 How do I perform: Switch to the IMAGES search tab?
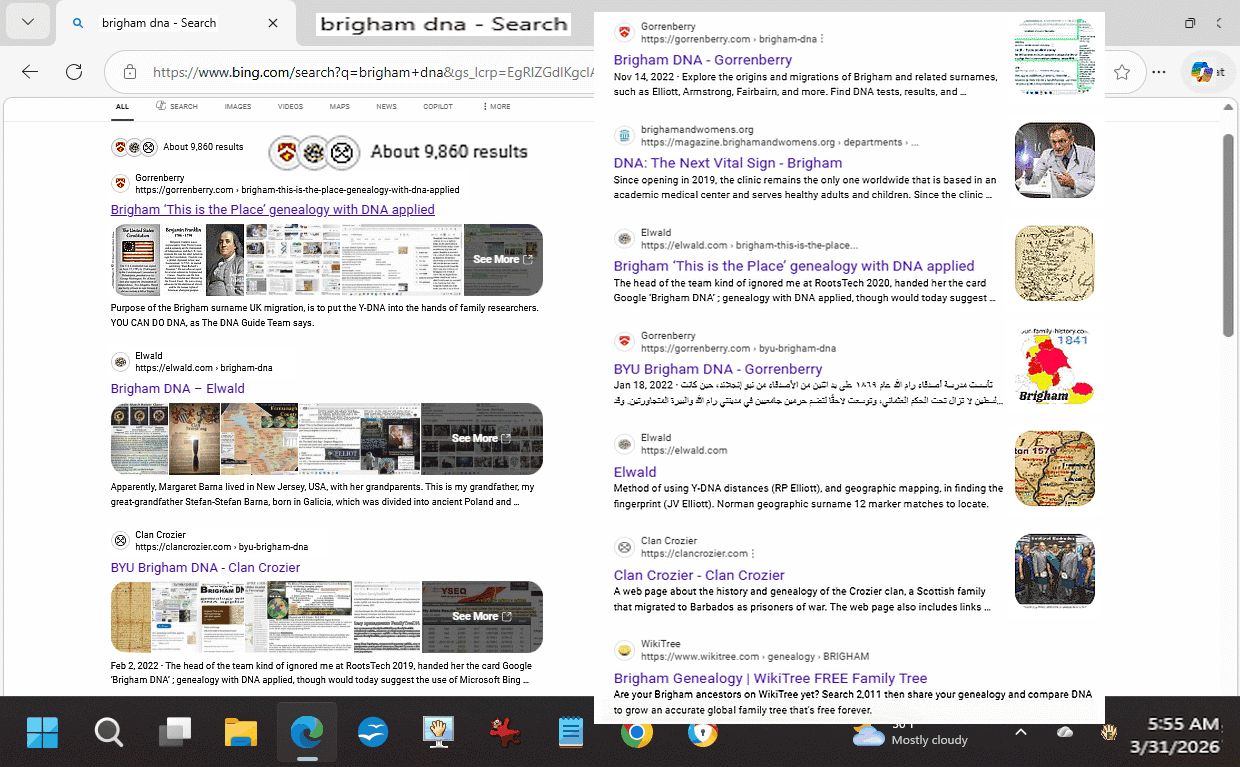[x=237, y=106]
